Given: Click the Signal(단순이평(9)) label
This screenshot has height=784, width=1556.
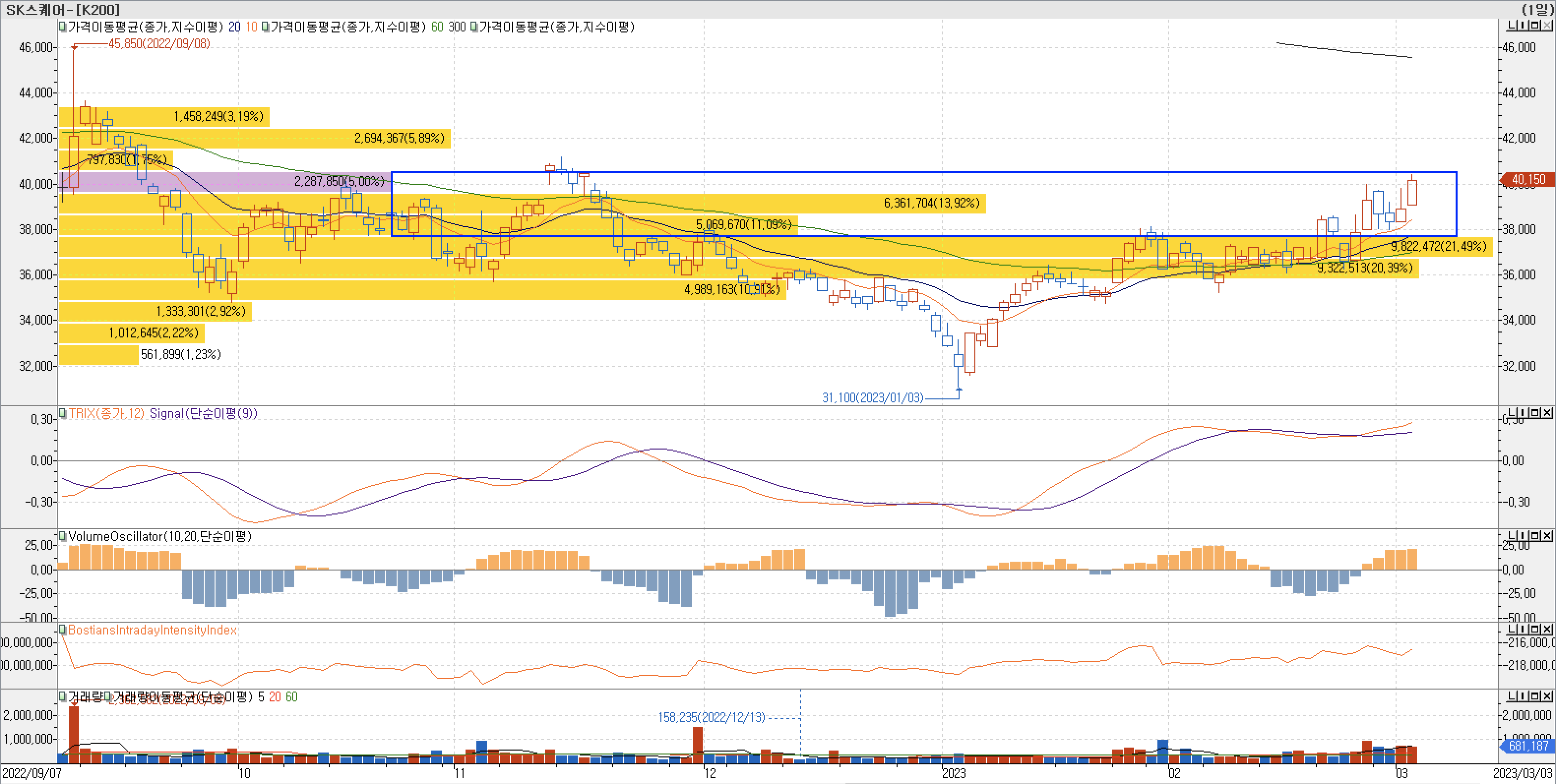Looking at the screenshot, I should coord(203,414).
